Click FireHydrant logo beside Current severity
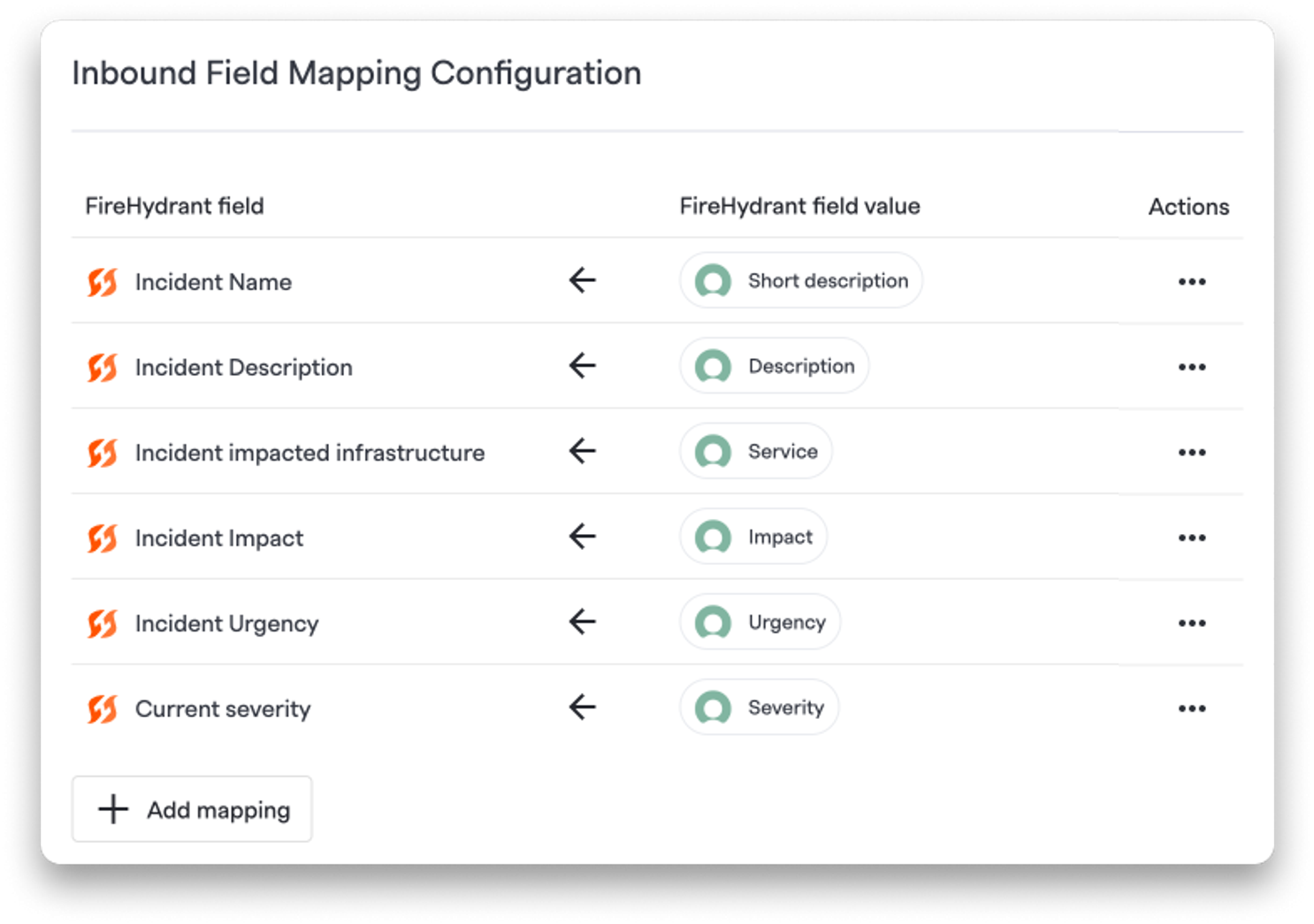Screen dimensions: 1314x924 (x=103, y=708)
